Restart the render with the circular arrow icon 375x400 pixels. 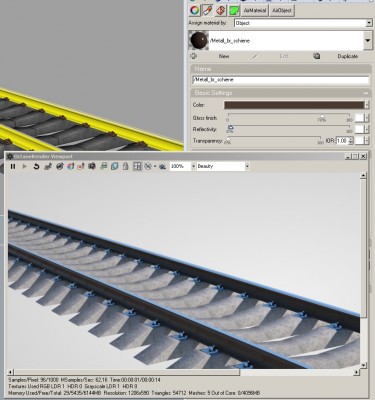pyautogui.click(x=36, y=166)
